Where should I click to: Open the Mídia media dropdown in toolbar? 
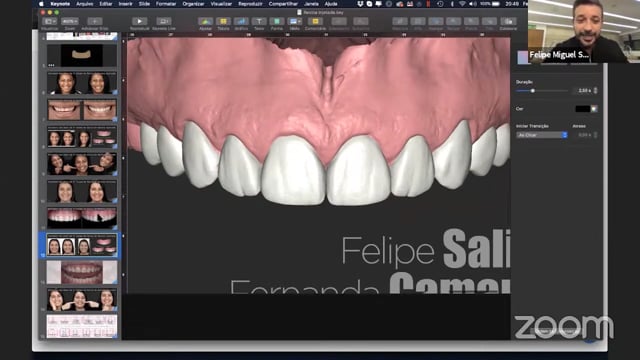click(295, 21)
